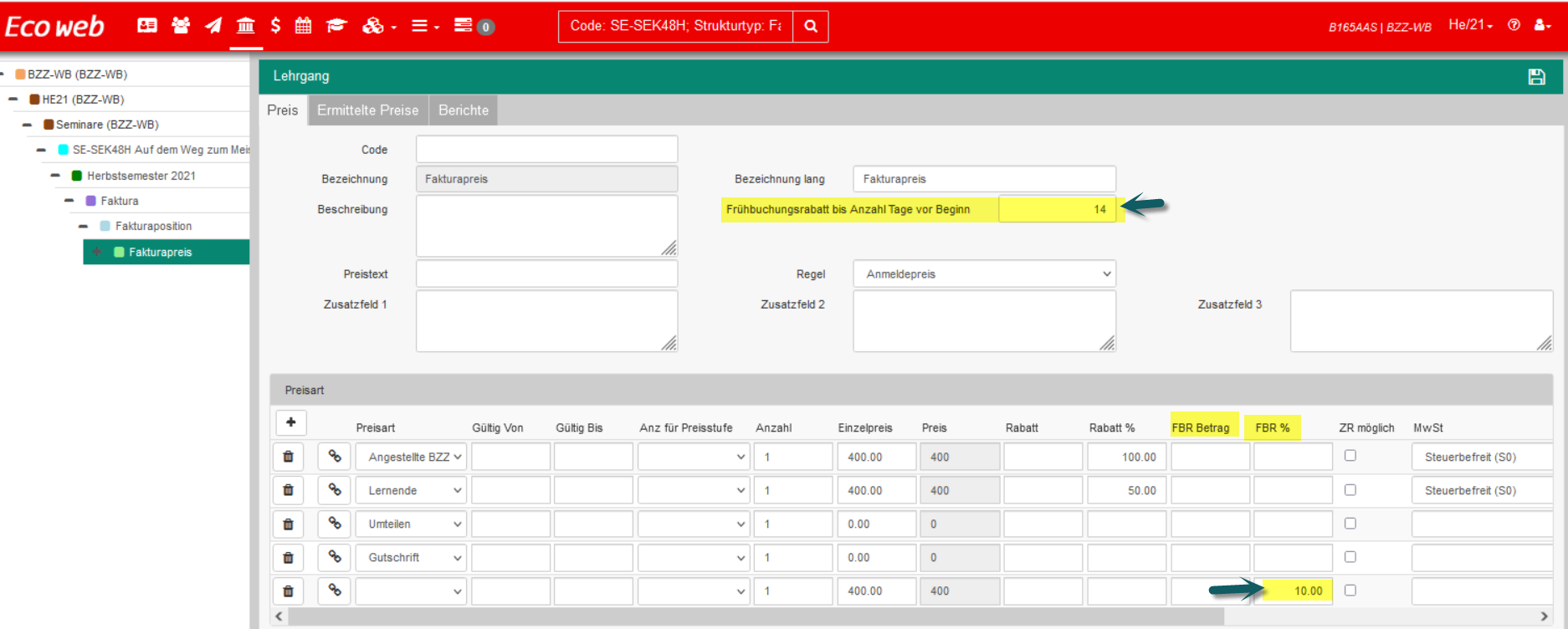1568x629 pixels.
Task: Select SE-SEK48H seminar tree node
Action: pos(161,150)
